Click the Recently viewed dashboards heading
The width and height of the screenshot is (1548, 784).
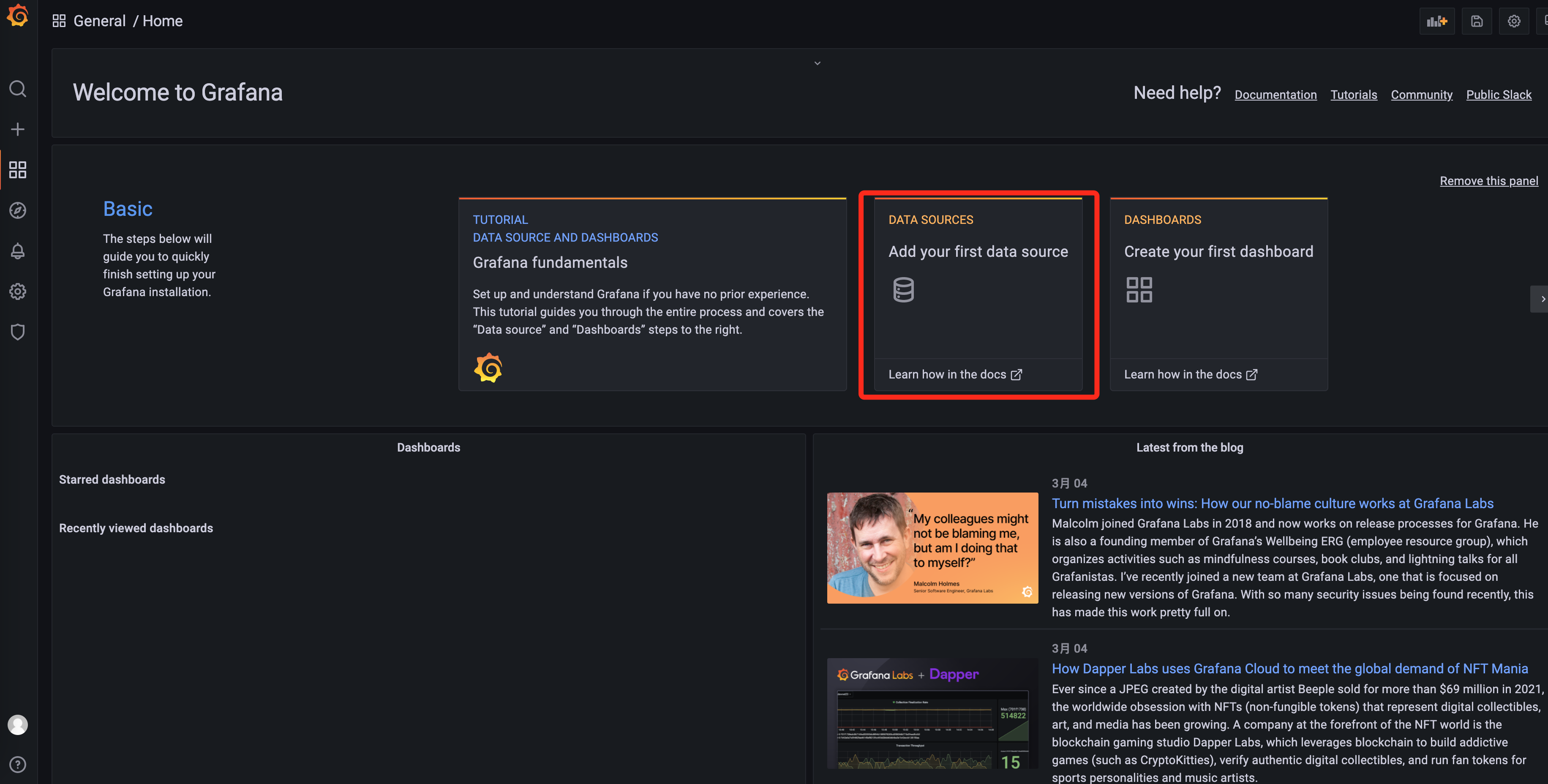pyautogui.click(x=136, y=528)
